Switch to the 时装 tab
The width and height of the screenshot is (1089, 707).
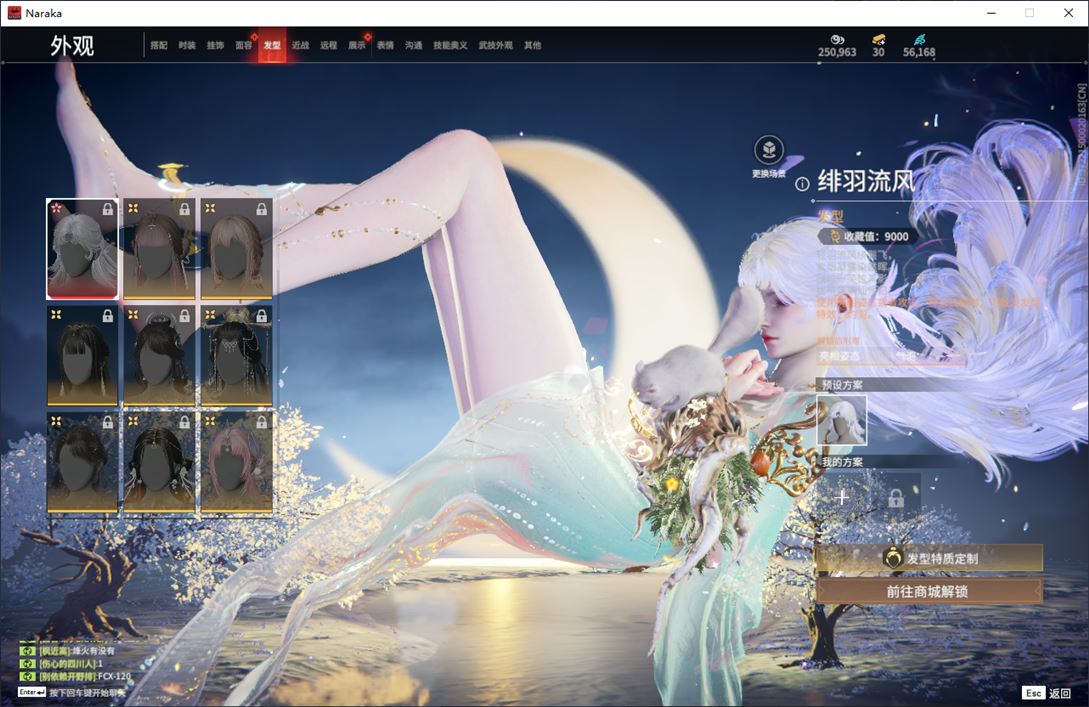[187, 45]
